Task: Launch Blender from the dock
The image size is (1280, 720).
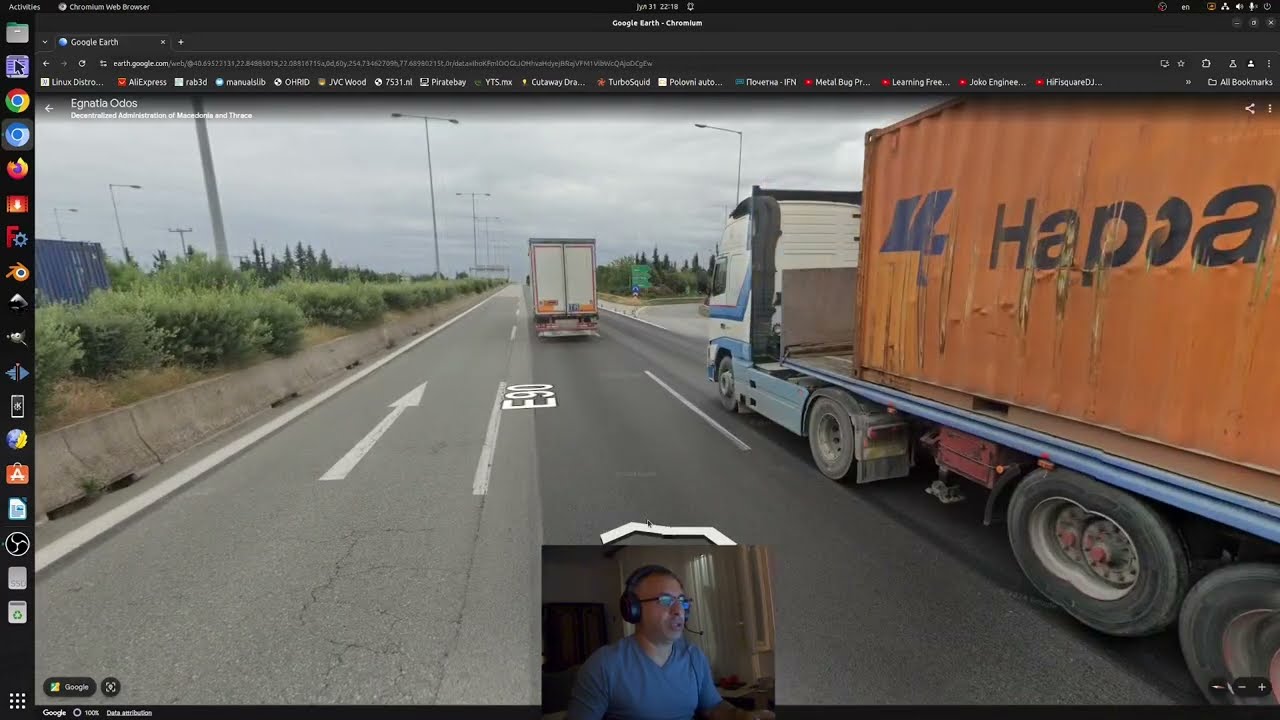Action: (17, 272)
